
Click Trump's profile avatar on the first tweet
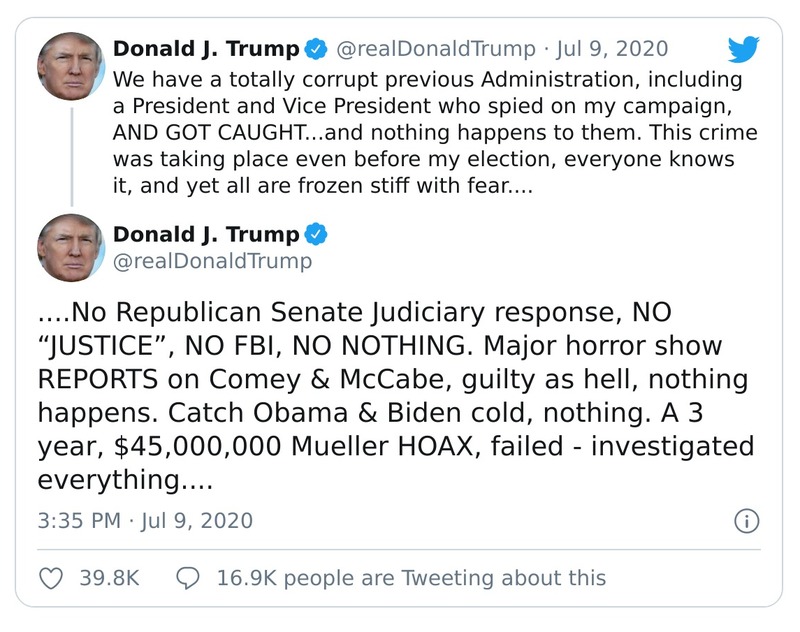(x=71, y=63)
